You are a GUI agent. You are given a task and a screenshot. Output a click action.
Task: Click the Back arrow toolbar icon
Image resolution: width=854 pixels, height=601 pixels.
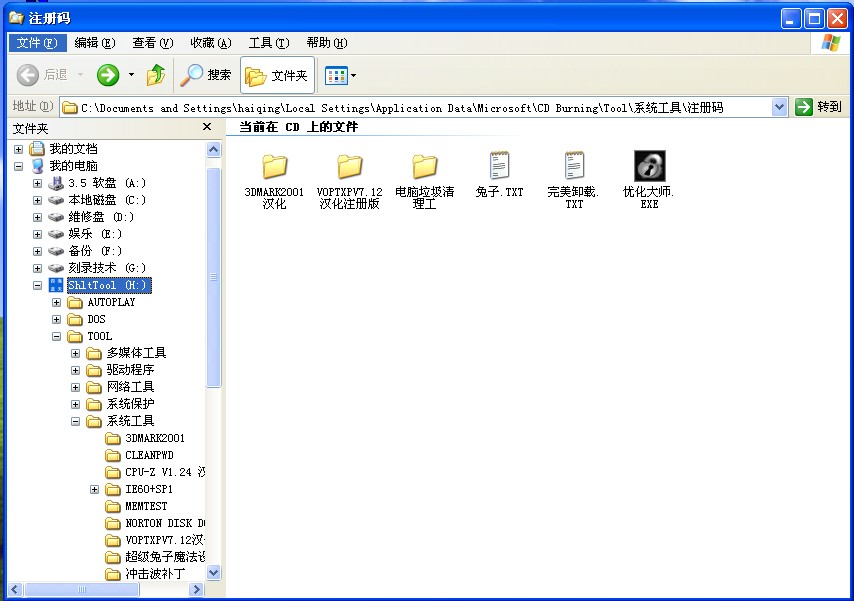pyautogui.click(x=28, y=75)
